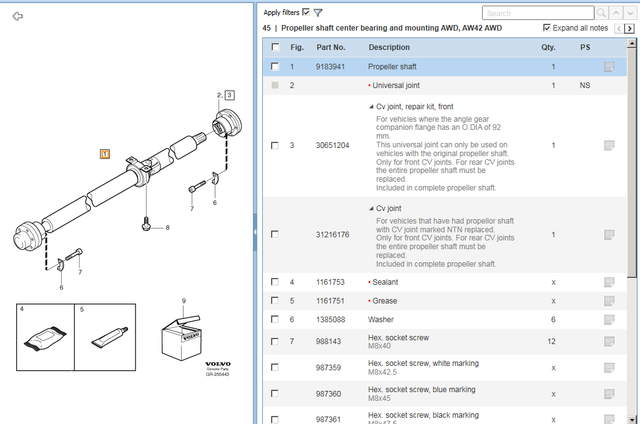
Task: Click the back arrow above the diagram
Action: (x=17, y=16)
